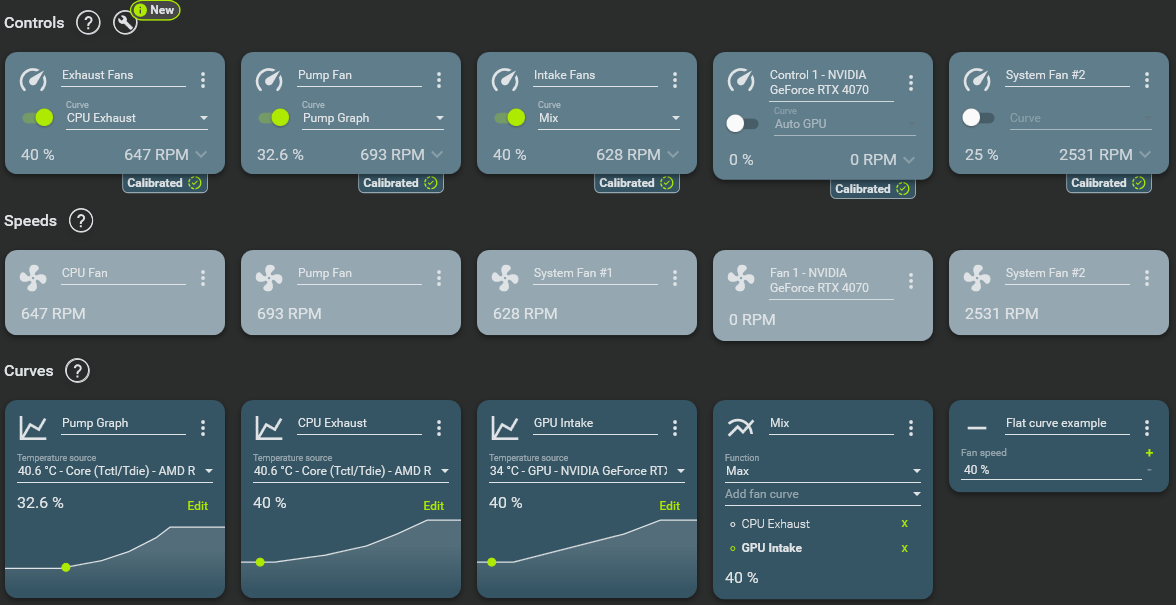Open the Controls help question mark

[x=88, y=22]
